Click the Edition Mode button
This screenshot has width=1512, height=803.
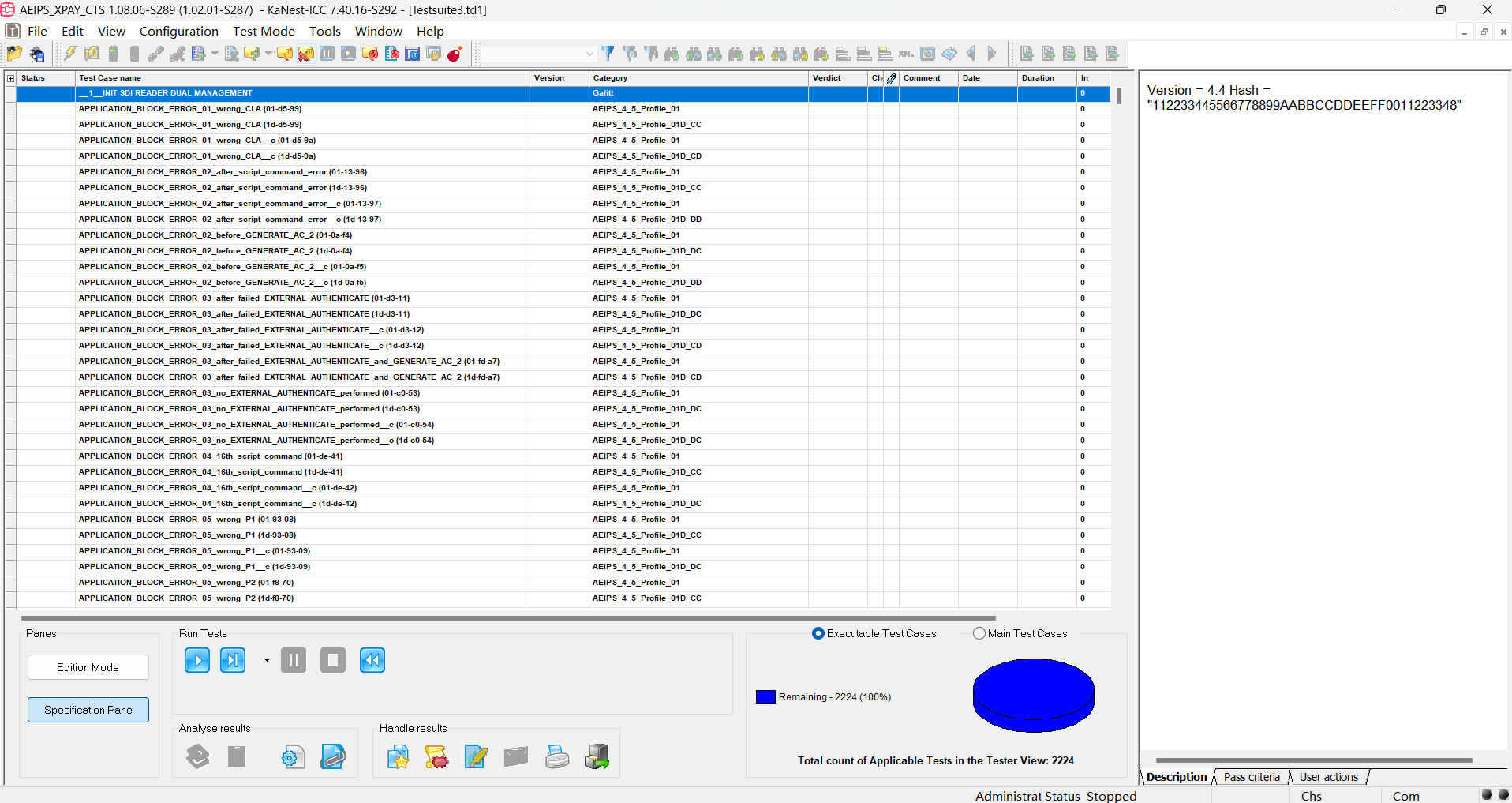[x=88, y=667]
